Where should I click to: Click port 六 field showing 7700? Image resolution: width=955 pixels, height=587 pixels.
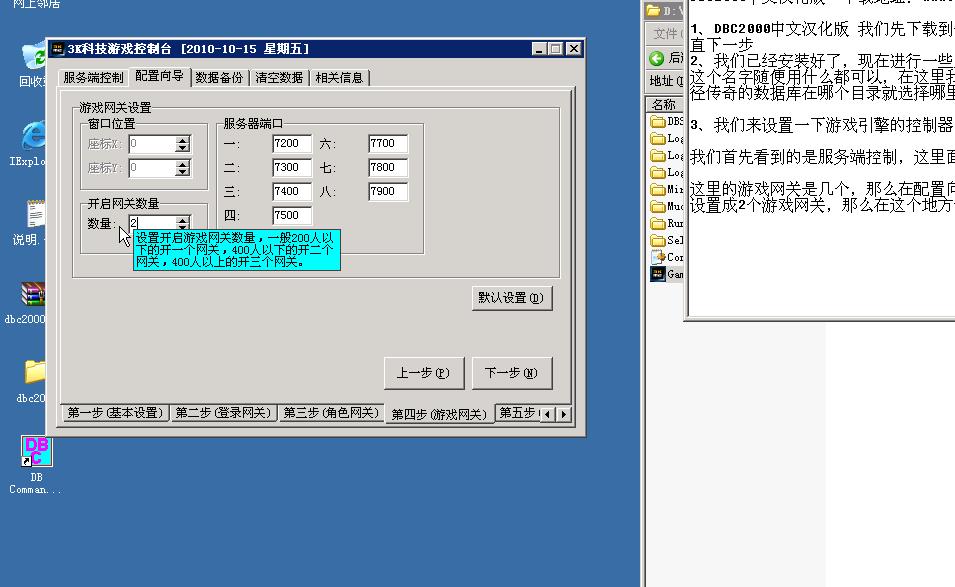point(388,144)
